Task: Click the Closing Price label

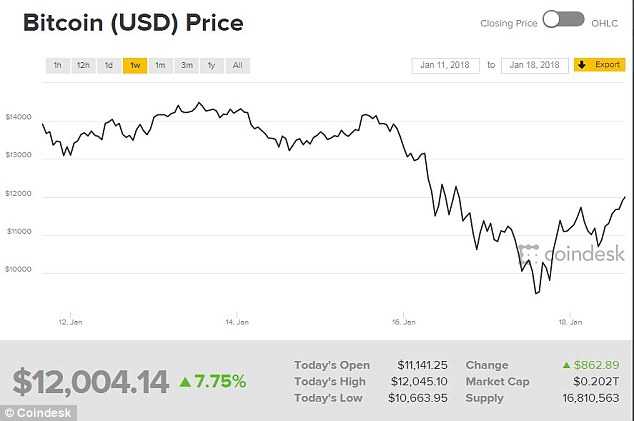Action: click(509, 23)
